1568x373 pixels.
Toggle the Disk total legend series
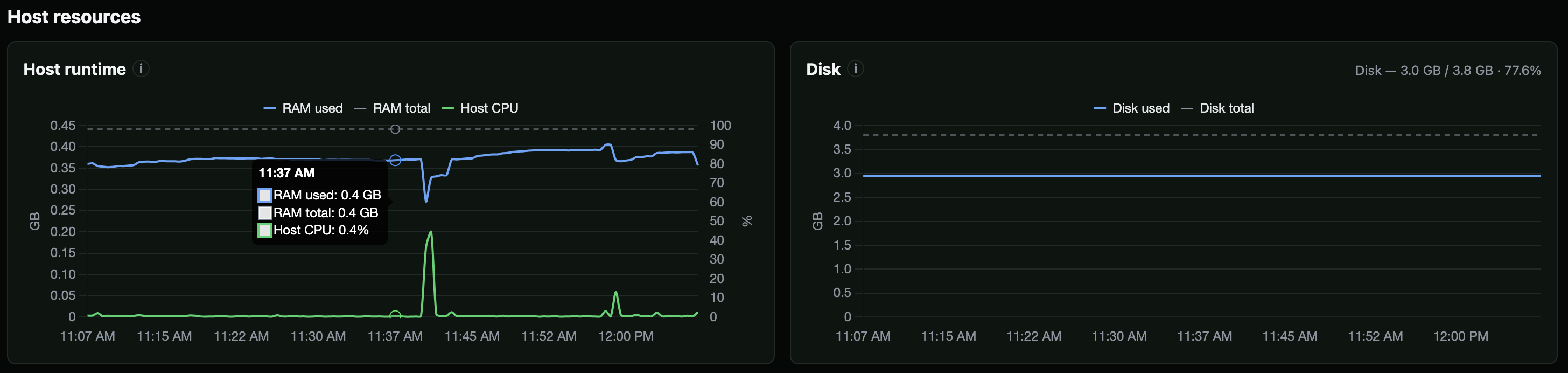pos(1217,108)
